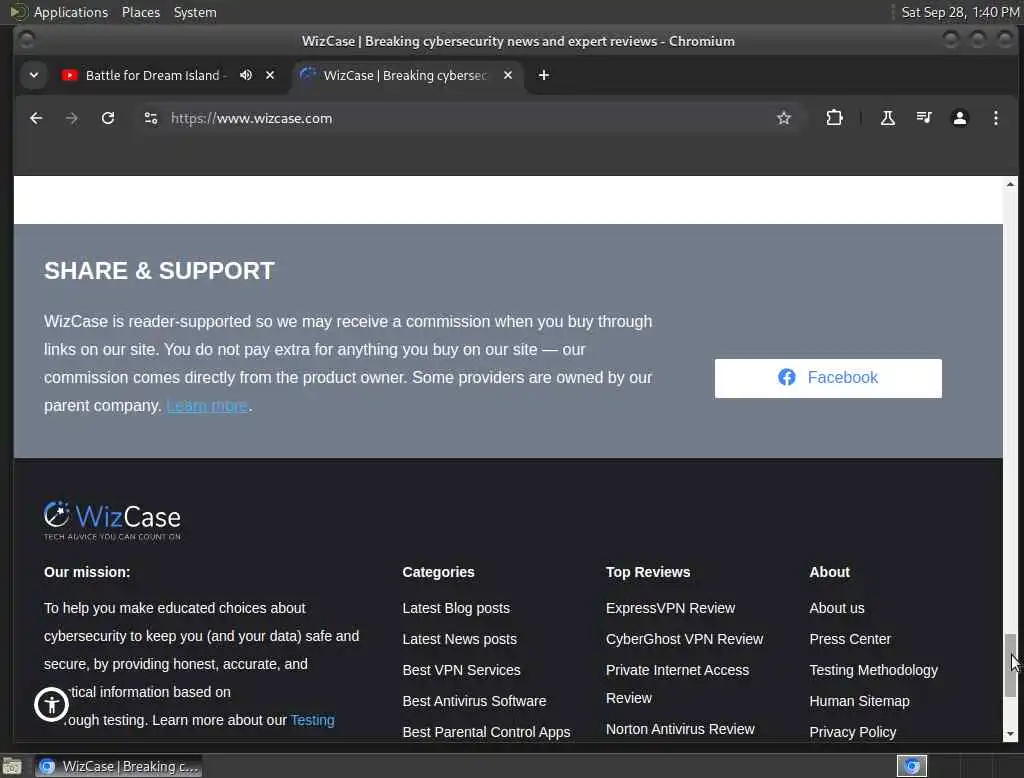Open Privacy Policy link

pos(852,732)
